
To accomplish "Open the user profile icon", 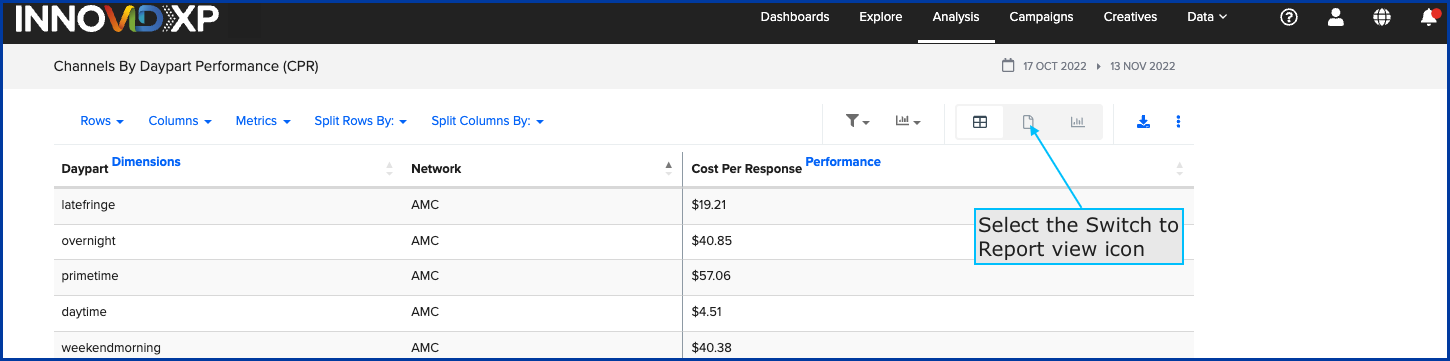I will tap(1335, 17).
